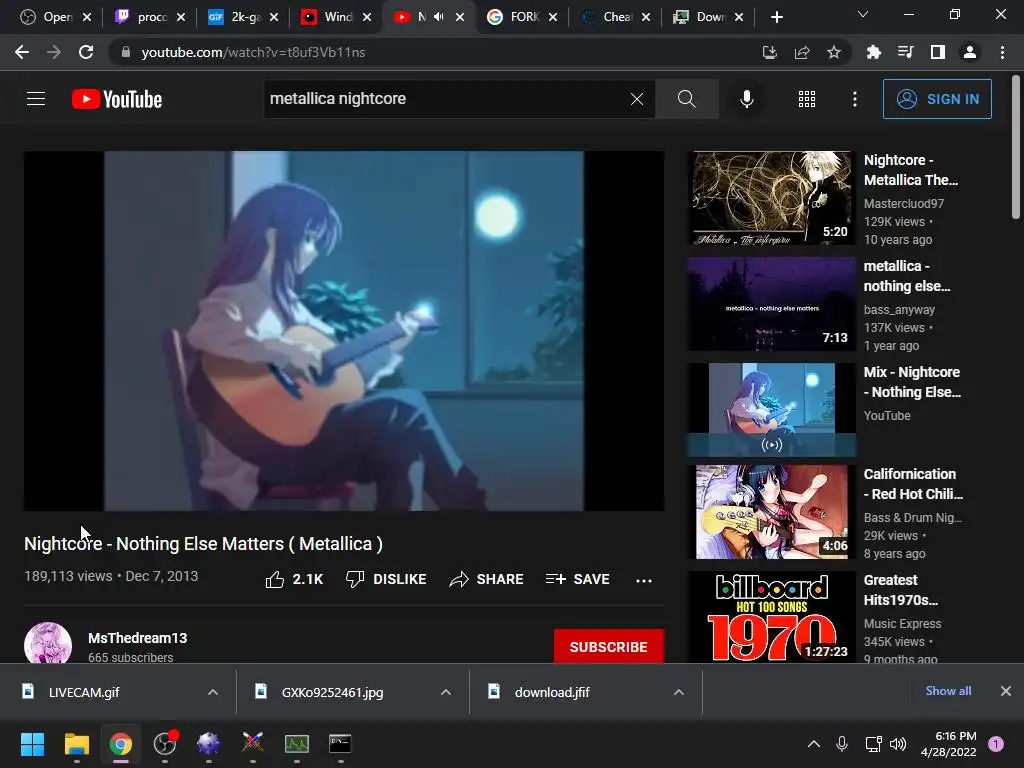Open Chrome profile icon
The width and height of the screenshot is (1024, 768).
970,52
